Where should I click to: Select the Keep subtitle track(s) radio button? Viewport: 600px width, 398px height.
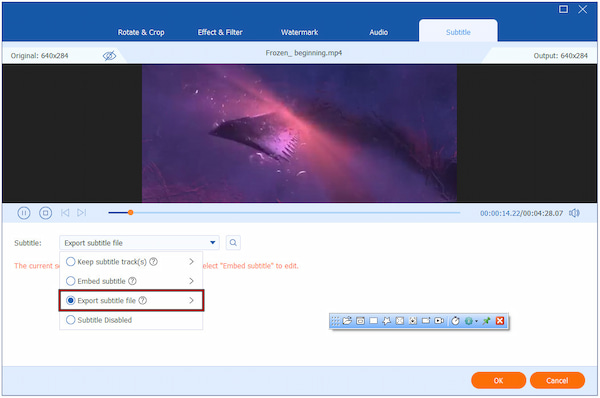tap(70, 262)
